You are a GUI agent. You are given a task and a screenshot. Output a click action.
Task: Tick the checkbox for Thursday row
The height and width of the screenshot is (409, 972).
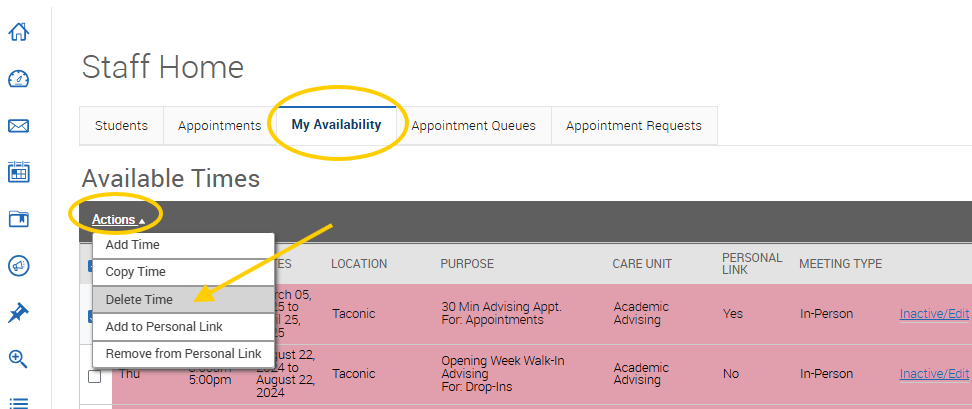pos(95,377)
